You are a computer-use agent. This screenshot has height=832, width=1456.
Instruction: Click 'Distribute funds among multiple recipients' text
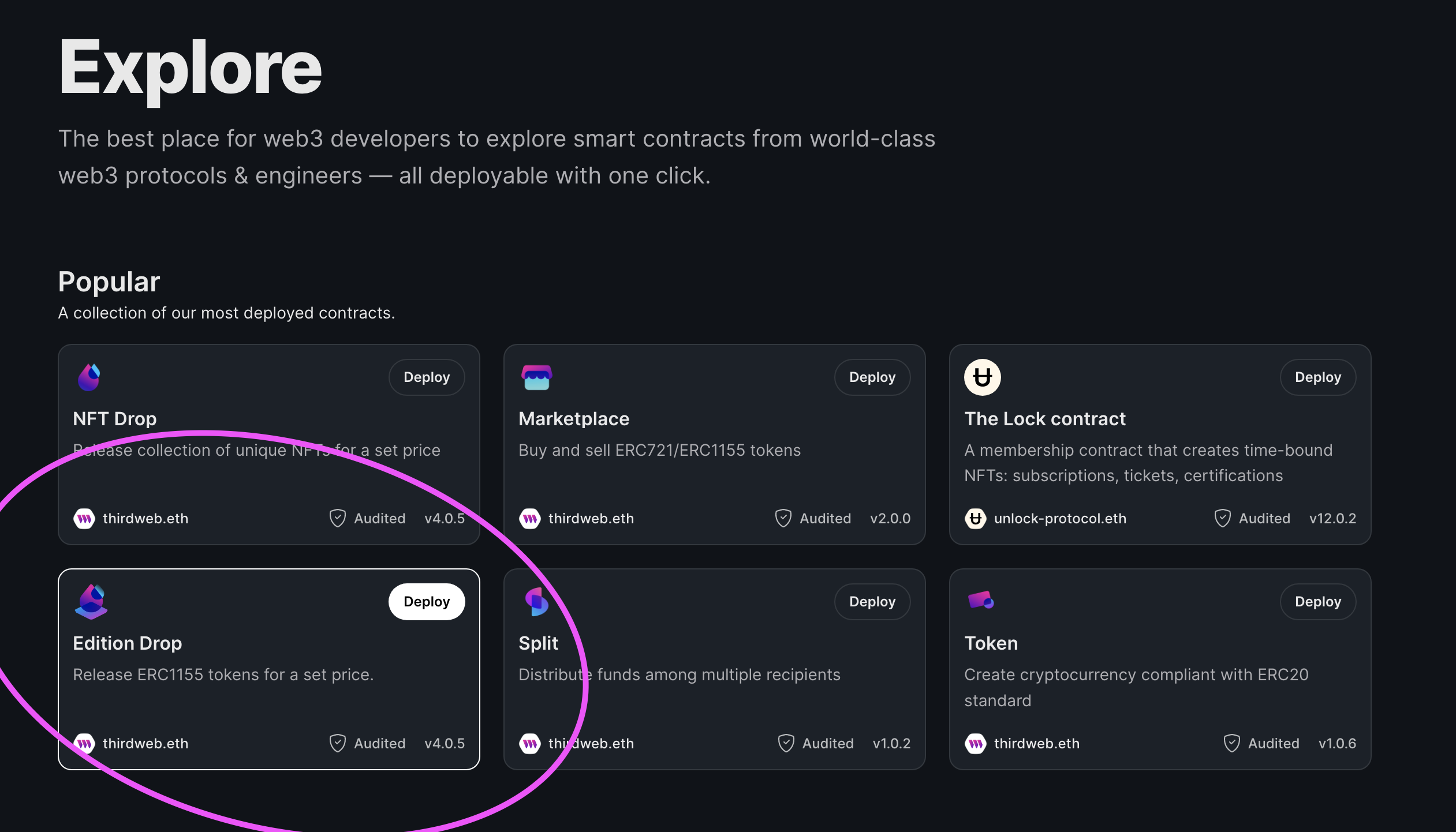pyautogui.click(x=680, y=674)
